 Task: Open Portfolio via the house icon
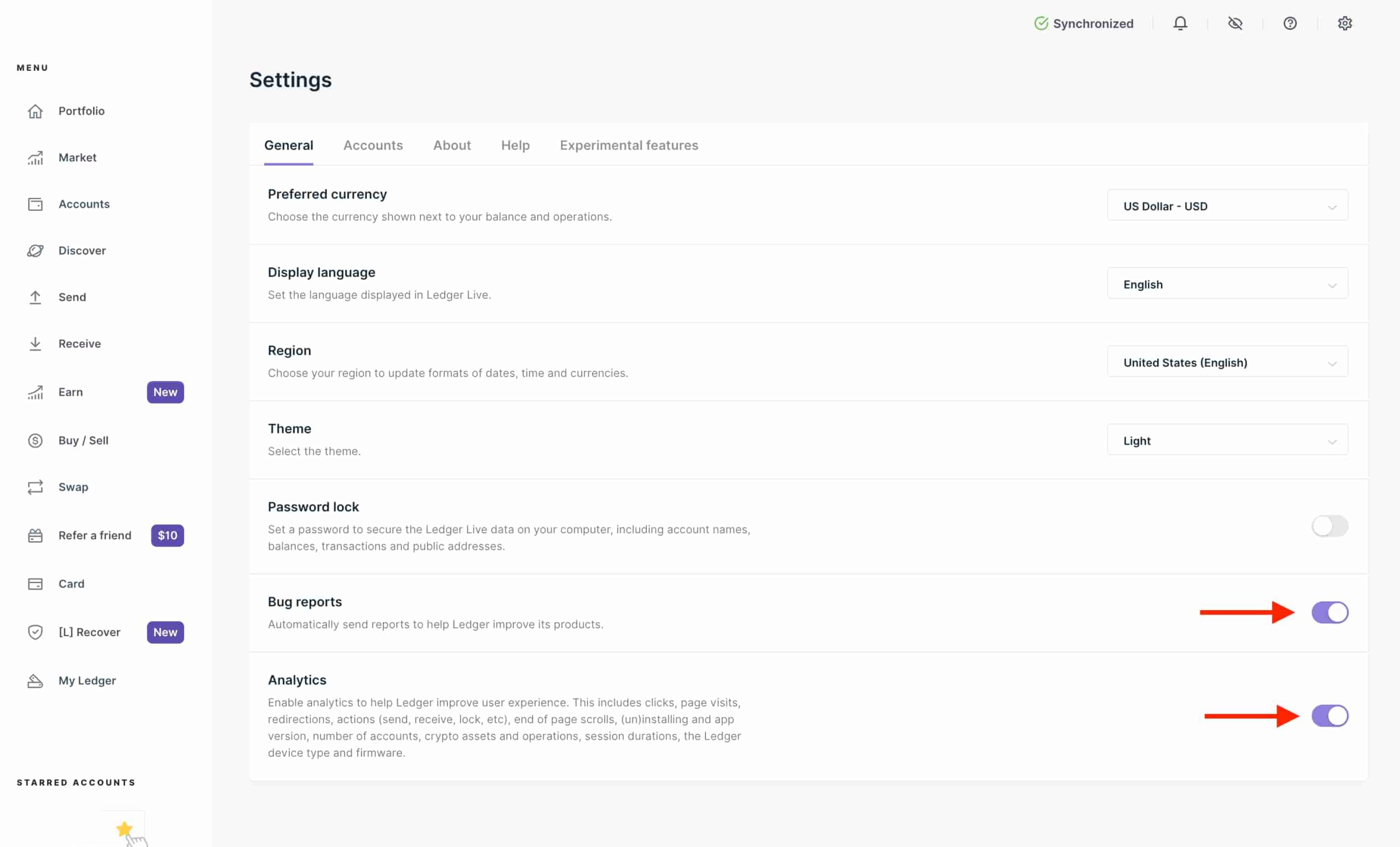[35, 111]
